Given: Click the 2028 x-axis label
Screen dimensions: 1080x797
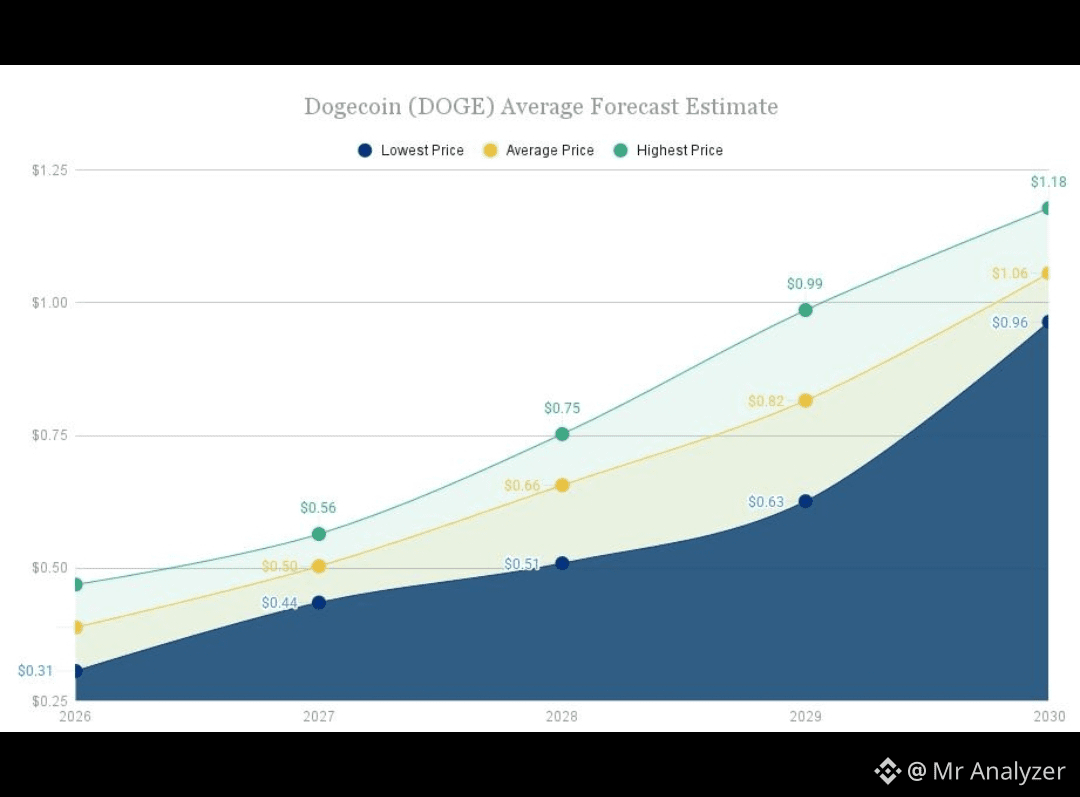Looking at the screenshot, I should (562, 716).
